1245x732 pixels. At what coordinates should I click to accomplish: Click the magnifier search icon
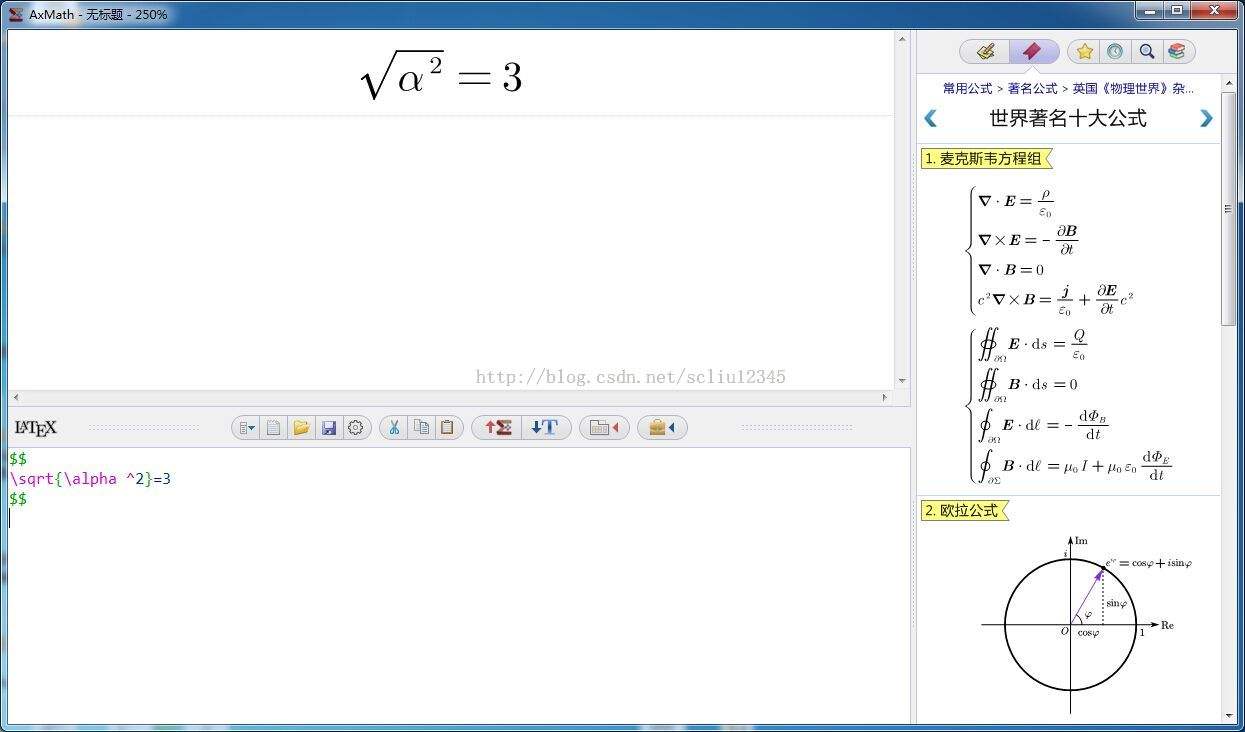(x=1147, y=51)
